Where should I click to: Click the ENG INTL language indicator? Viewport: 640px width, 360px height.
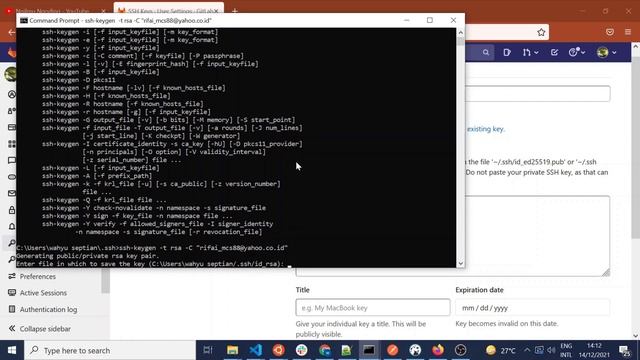(566, 350)
